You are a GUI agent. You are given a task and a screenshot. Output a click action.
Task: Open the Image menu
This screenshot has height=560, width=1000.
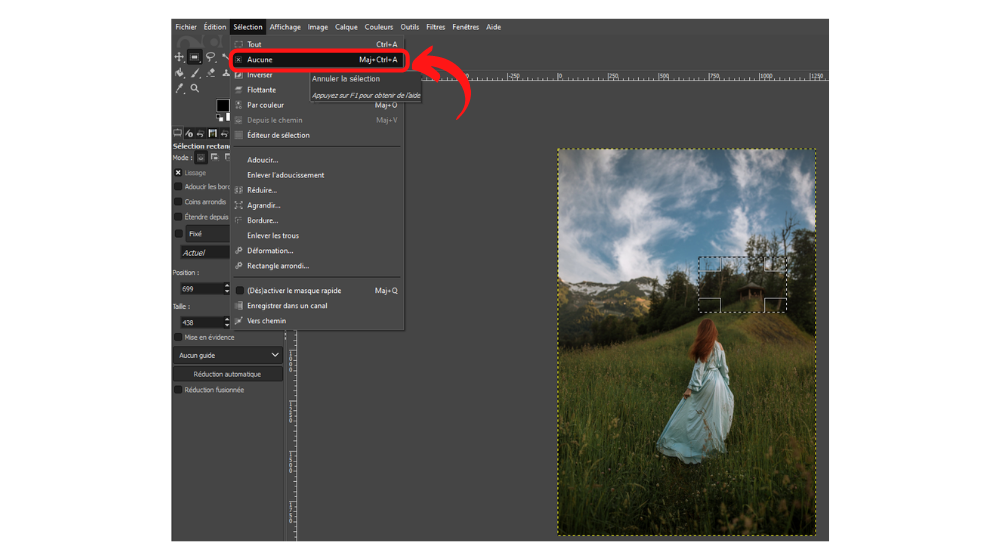tap(318, 27)
